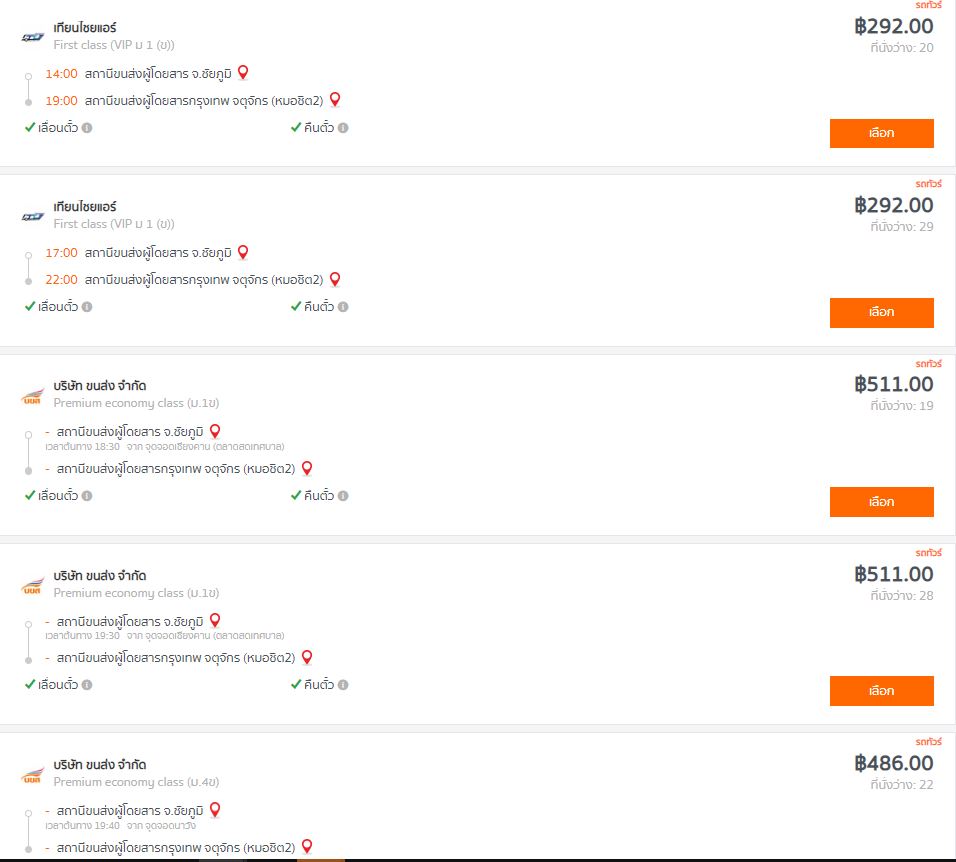956x862 pixels.
Task: Click Thianchai Air logo on the 14:00 trip
Action: [33, 37]
